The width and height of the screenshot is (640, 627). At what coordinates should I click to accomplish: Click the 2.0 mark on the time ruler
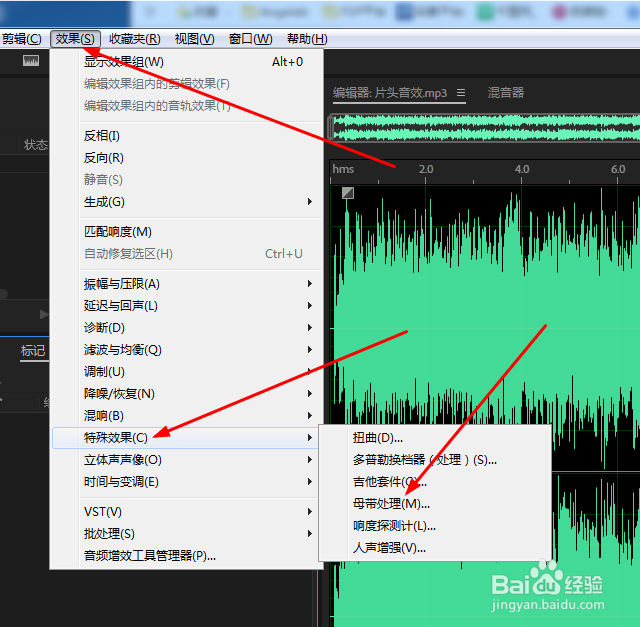(426, 169)
